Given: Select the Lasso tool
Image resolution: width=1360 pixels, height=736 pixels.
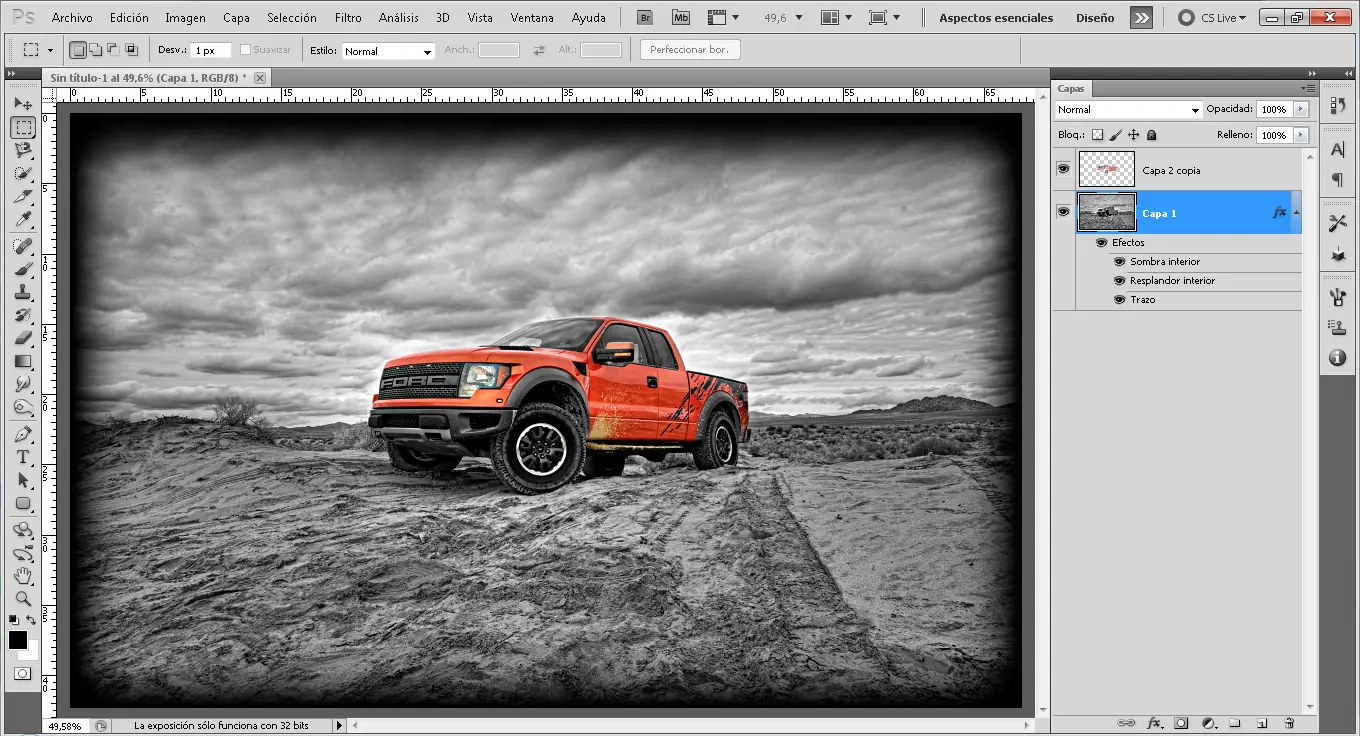Looking at the screenshot, I should tap(23, 150).
